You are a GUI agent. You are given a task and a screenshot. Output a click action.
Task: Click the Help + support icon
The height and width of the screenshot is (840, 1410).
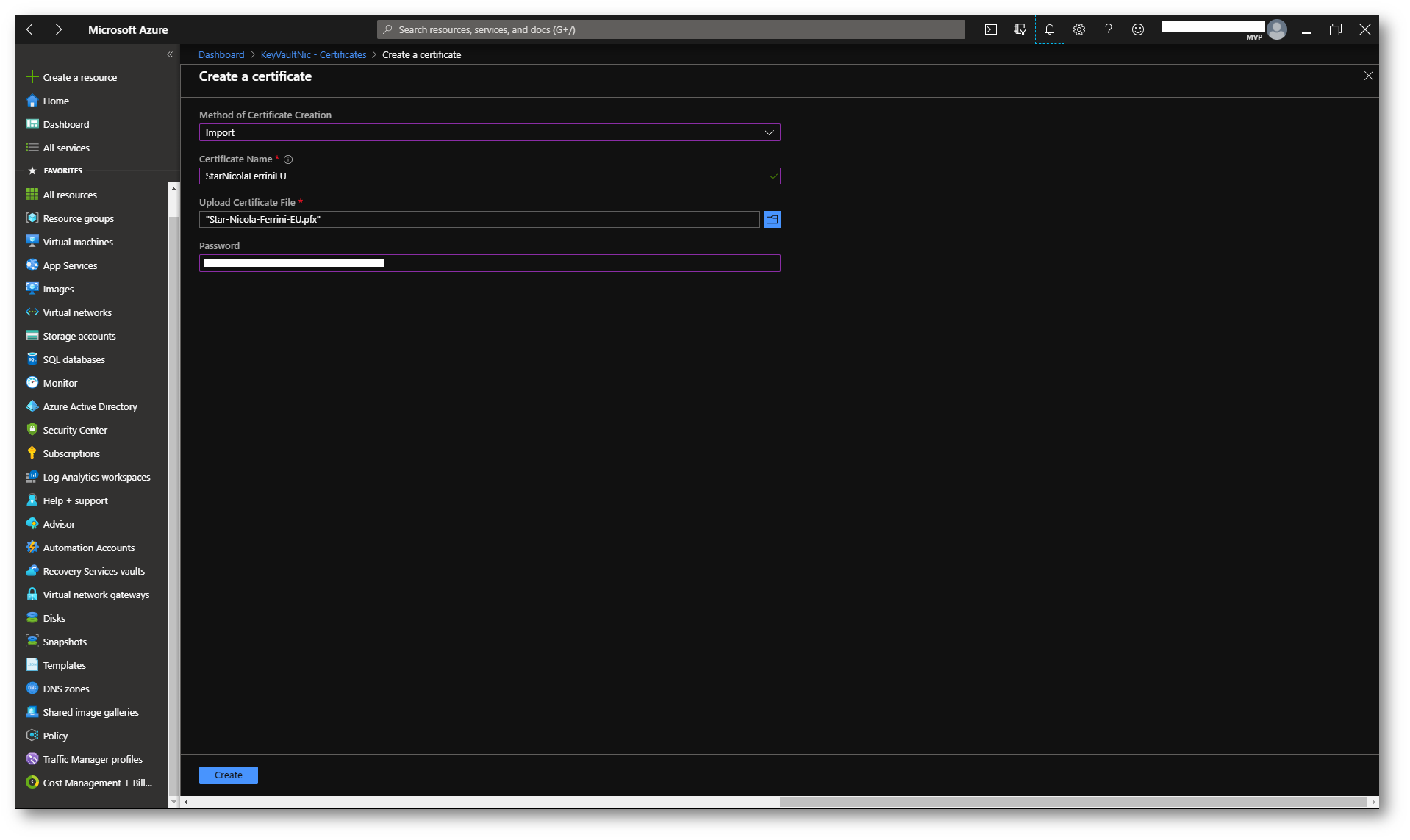[32, 500]
